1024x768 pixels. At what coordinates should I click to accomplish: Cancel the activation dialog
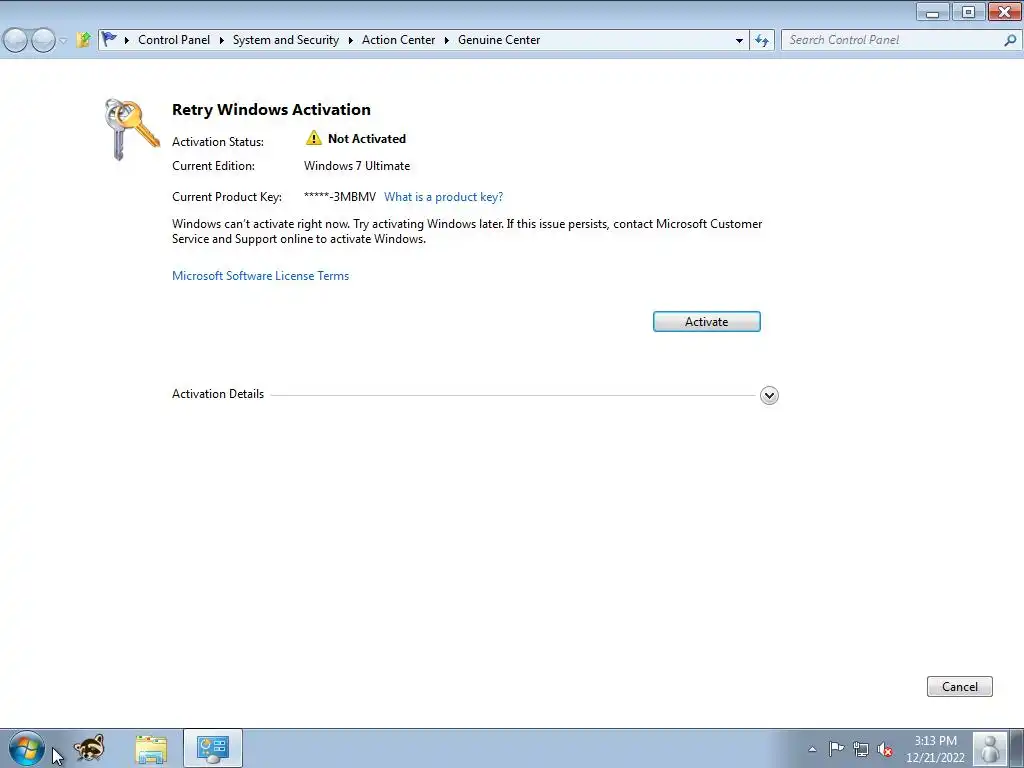point(959,686)
